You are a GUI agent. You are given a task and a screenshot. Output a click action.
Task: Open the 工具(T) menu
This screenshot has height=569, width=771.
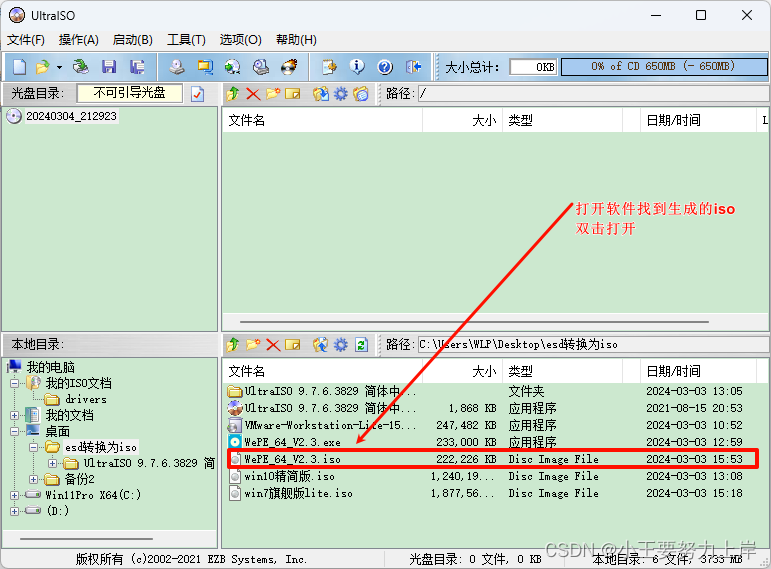[x=186, y=40]
